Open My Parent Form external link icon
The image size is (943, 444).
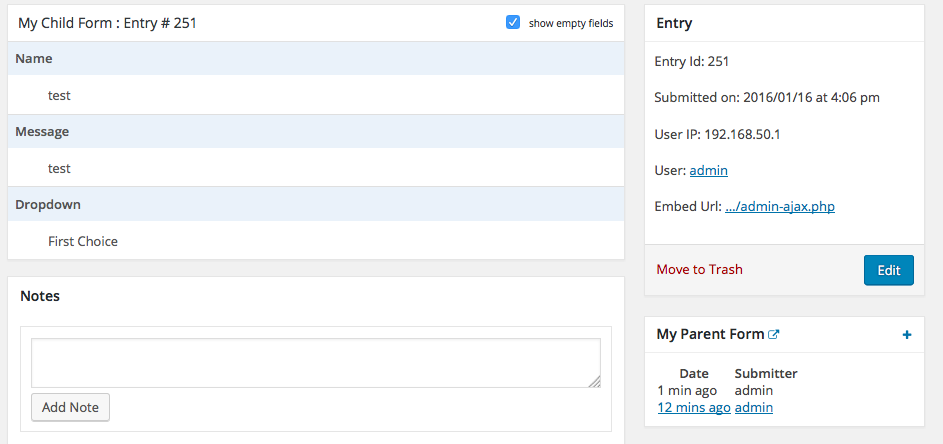coord(774,334)
